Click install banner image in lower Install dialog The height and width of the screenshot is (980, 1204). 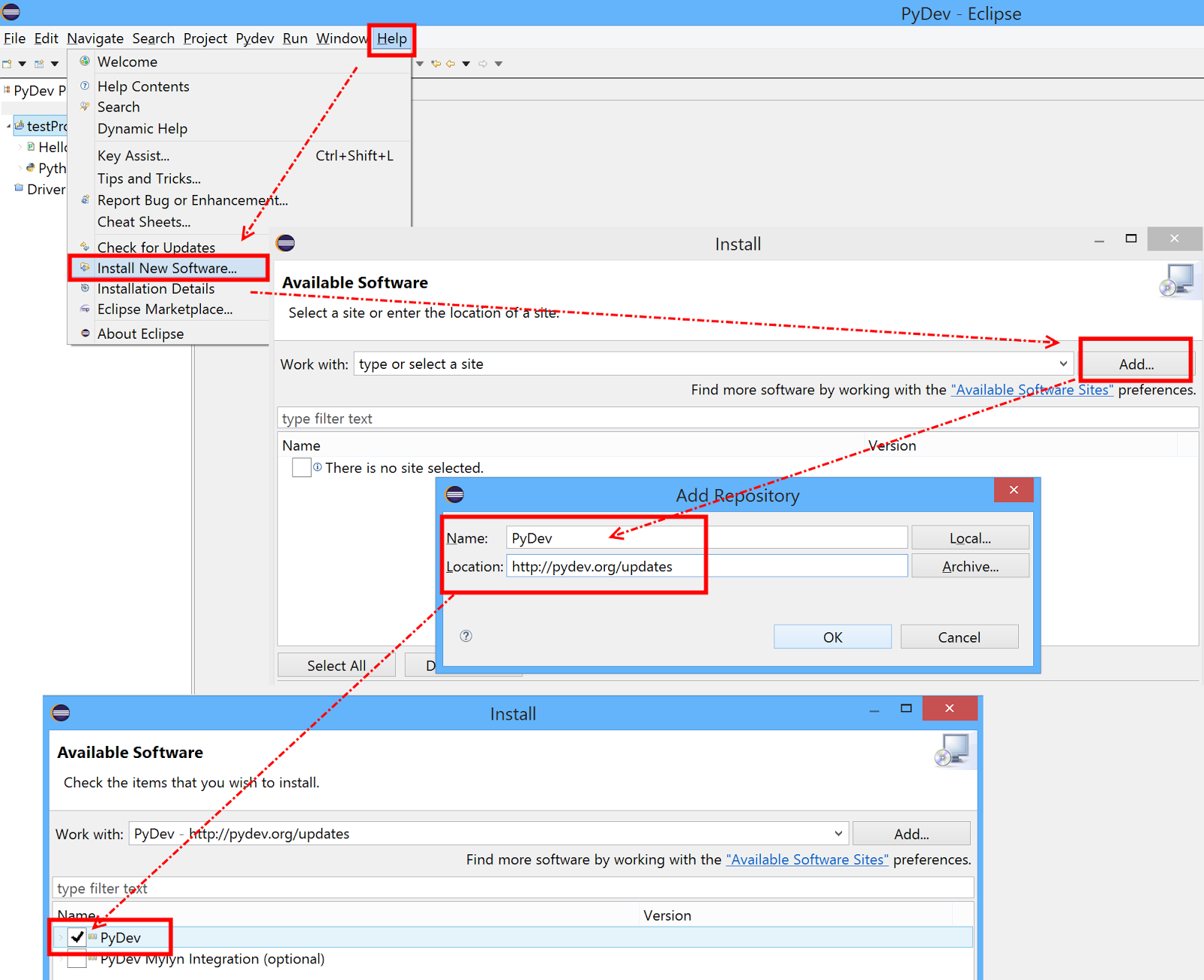952,750
